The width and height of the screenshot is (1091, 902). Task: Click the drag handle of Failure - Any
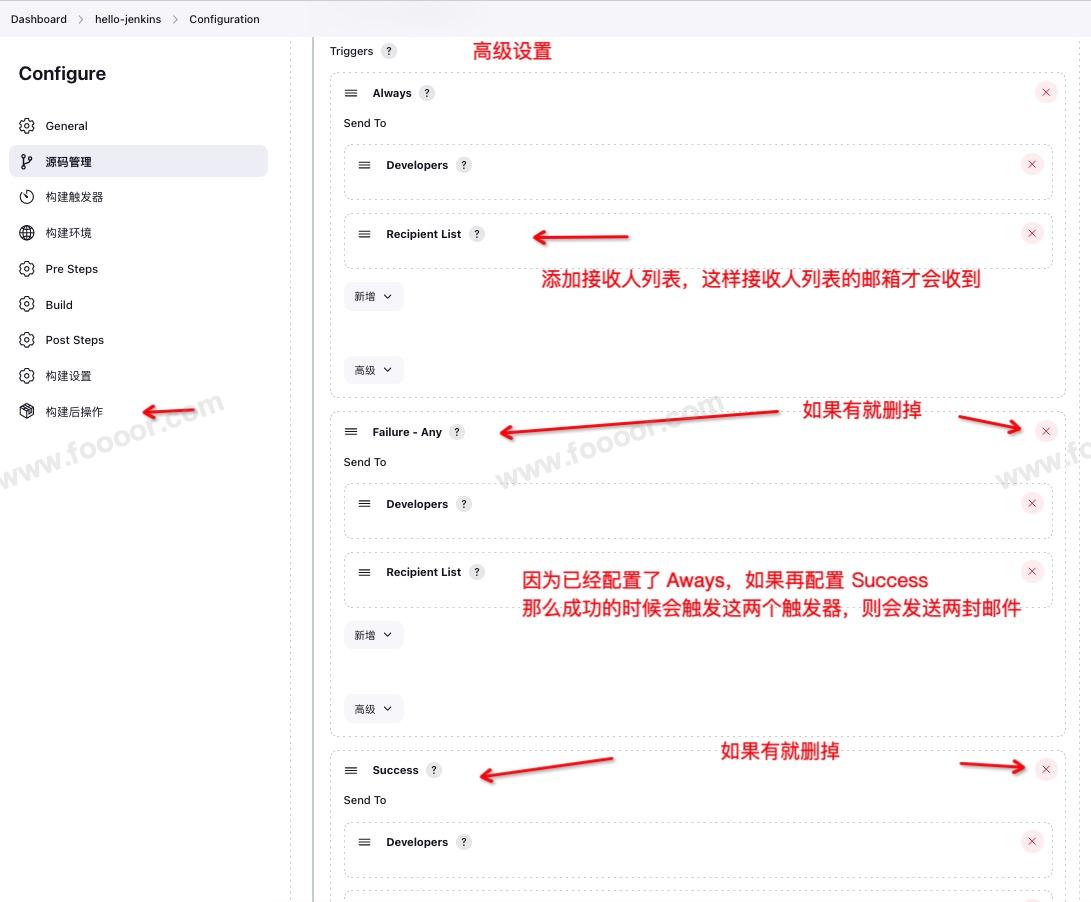click(x=351, y=432)
